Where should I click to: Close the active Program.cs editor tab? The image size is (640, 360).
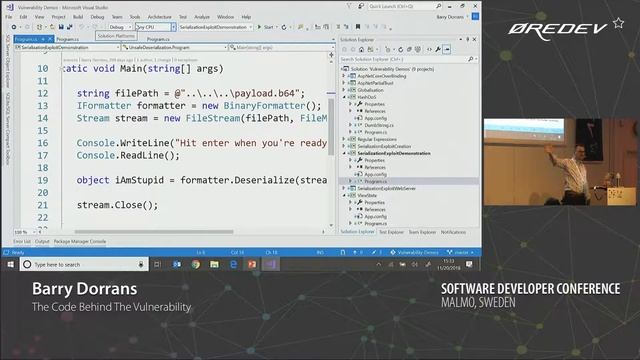click(x=50, y=39)
